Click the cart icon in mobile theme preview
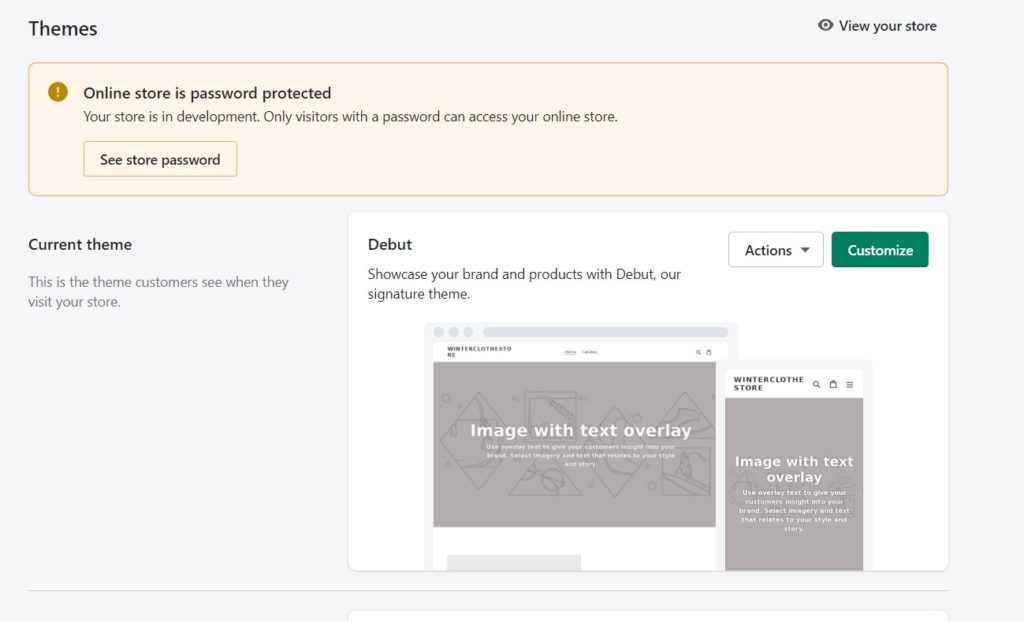1024x621 pixels. point(833,385)
